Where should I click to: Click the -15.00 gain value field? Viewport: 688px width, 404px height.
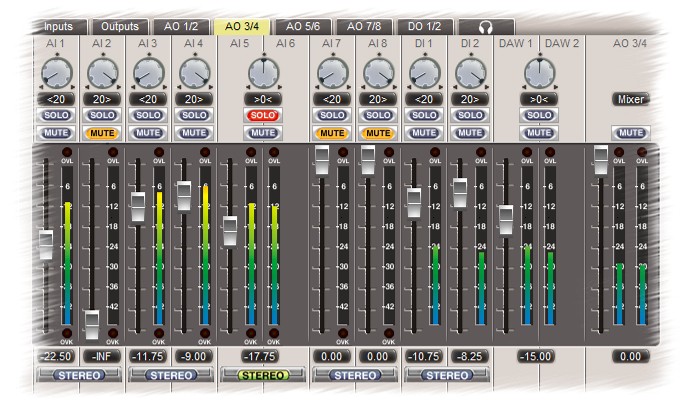point(536,356)
